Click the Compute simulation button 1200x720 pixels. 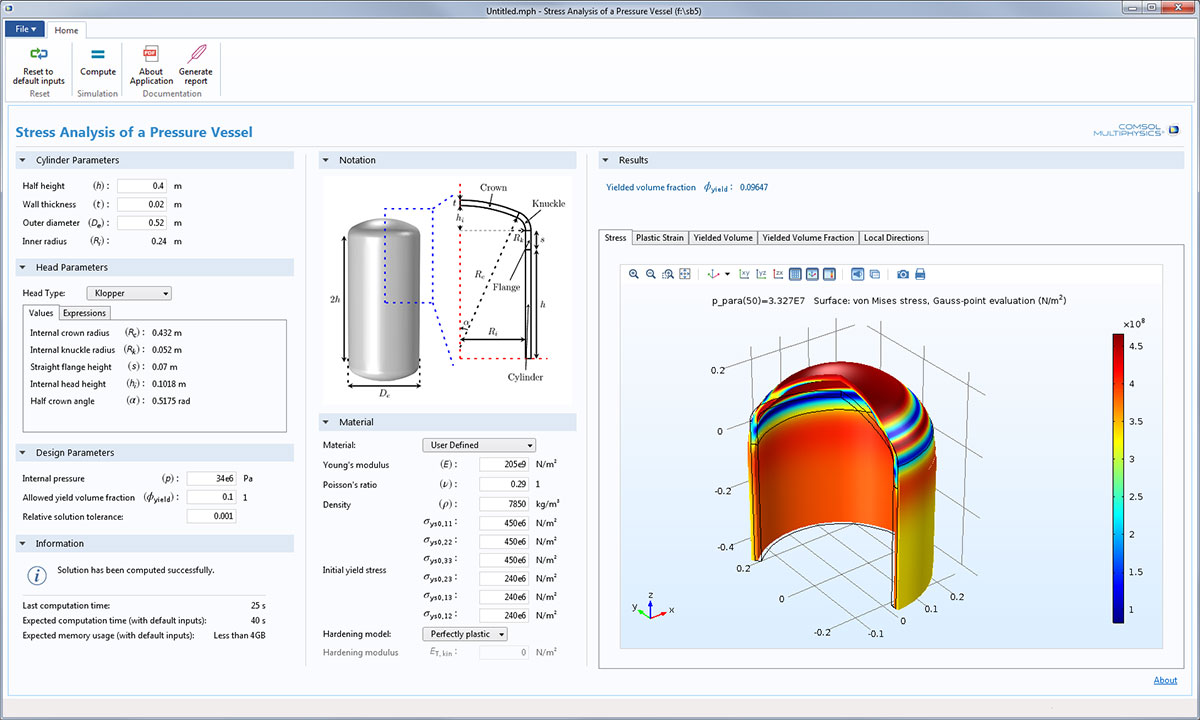98,62
